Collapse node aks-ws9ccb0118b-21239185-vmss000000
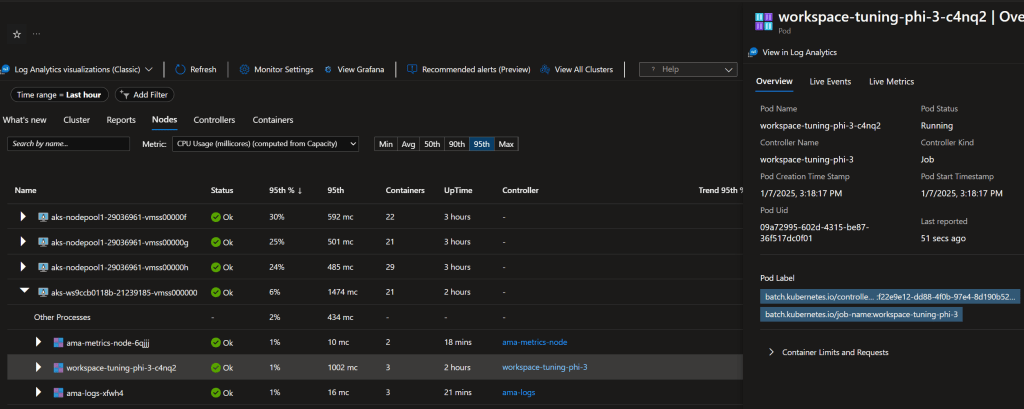 (24, 293)
